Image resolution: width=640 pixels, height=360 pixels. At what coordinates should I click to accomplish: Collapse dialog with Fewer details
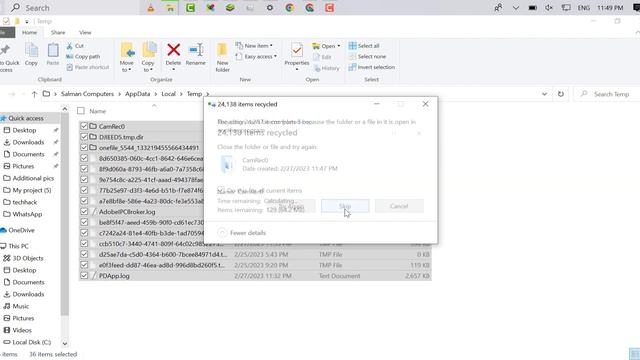[242, 233]
